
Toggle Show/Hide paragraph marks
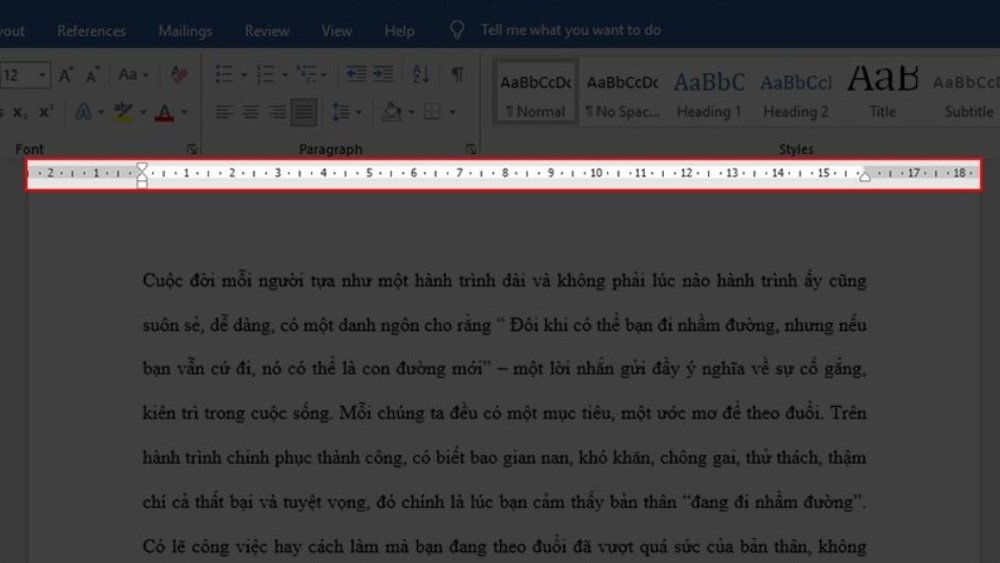(x=457, y=75)
